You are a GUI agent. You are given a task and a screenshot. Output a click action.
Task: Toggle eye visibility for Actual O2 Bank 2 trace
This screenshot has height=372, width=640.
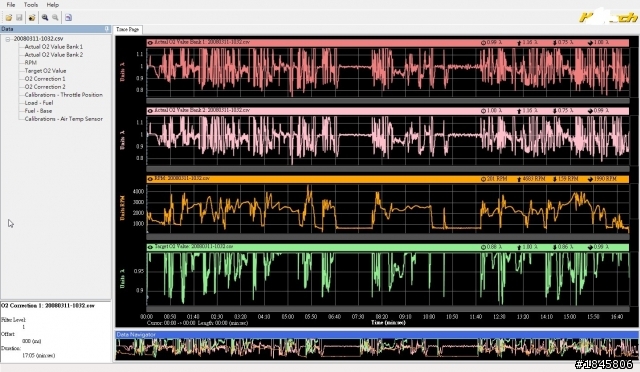150,111
